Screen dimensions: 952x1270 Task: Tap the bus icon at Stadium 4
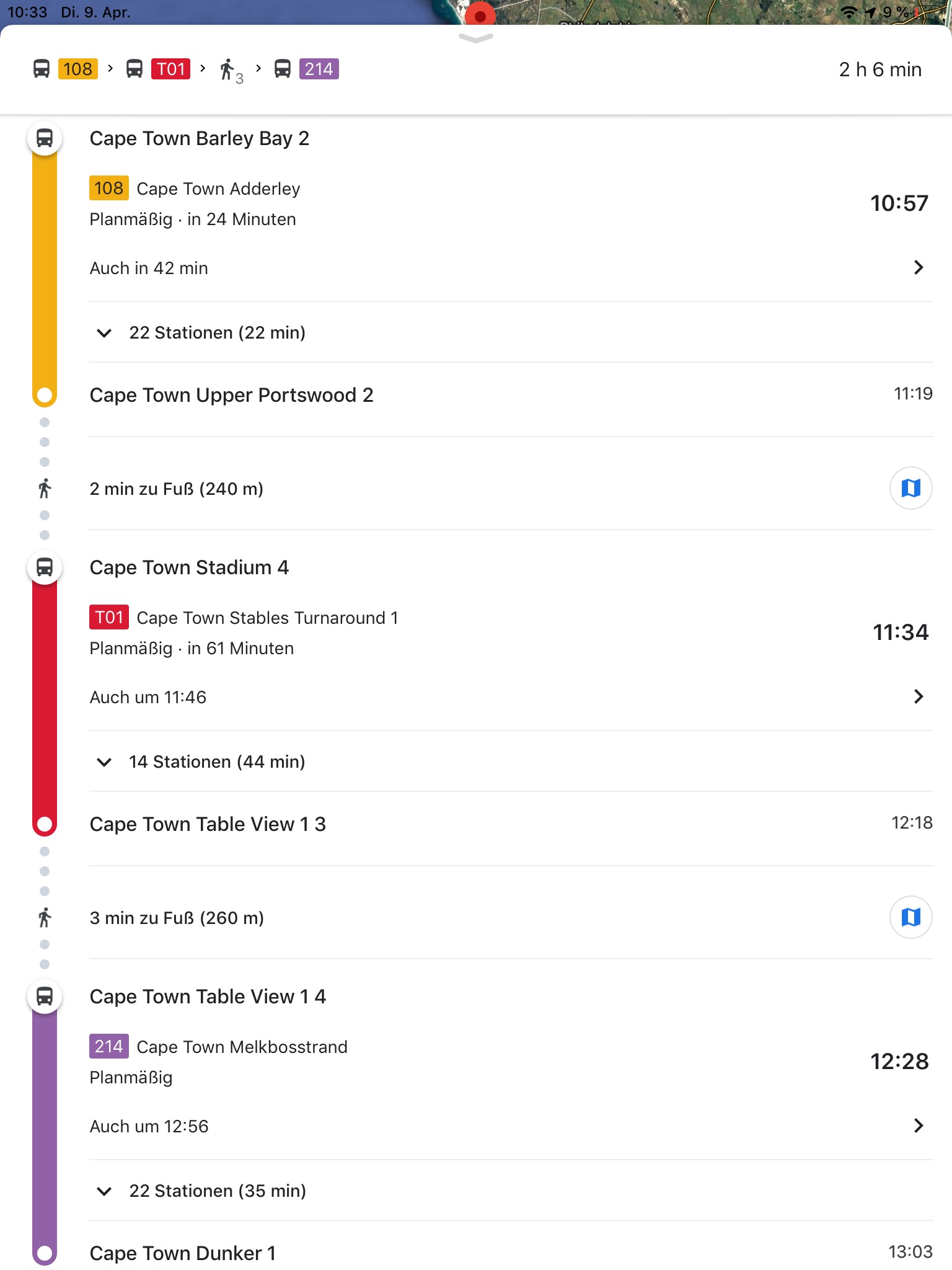(45, 567)
